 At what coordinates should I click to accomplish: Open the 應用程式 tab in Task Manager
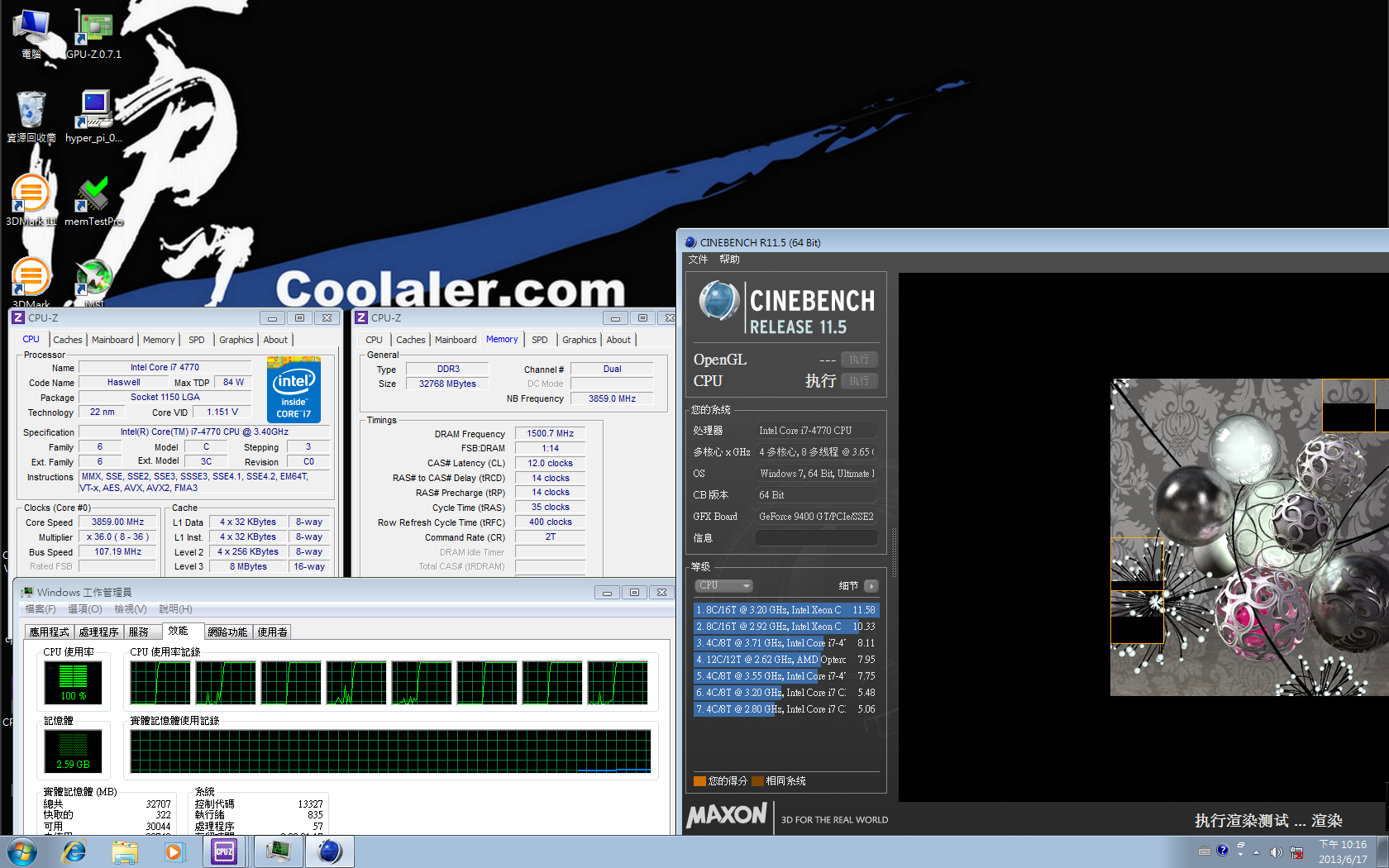pos(50,632)
